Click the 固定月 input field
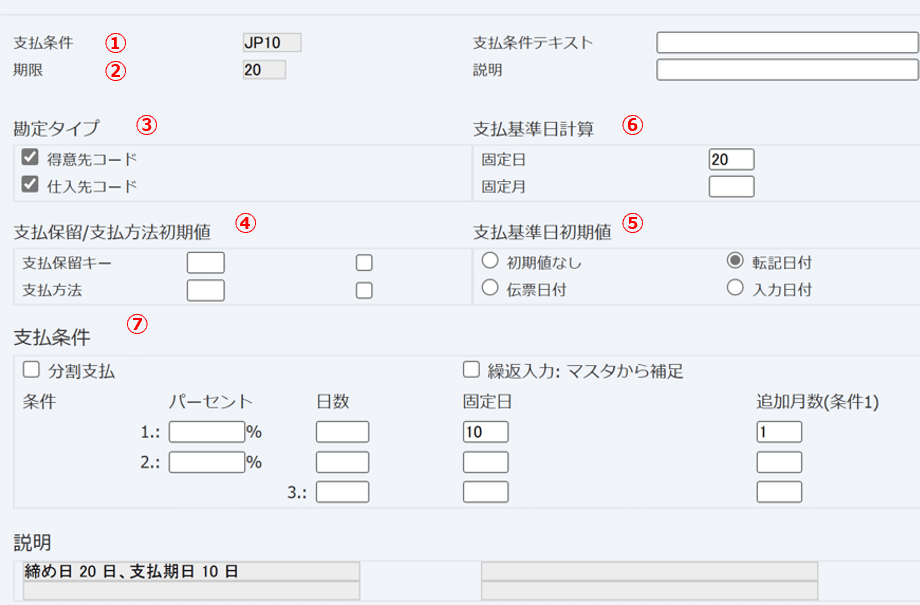The width and height of the screenshot is (920, 605). (731, 185)
